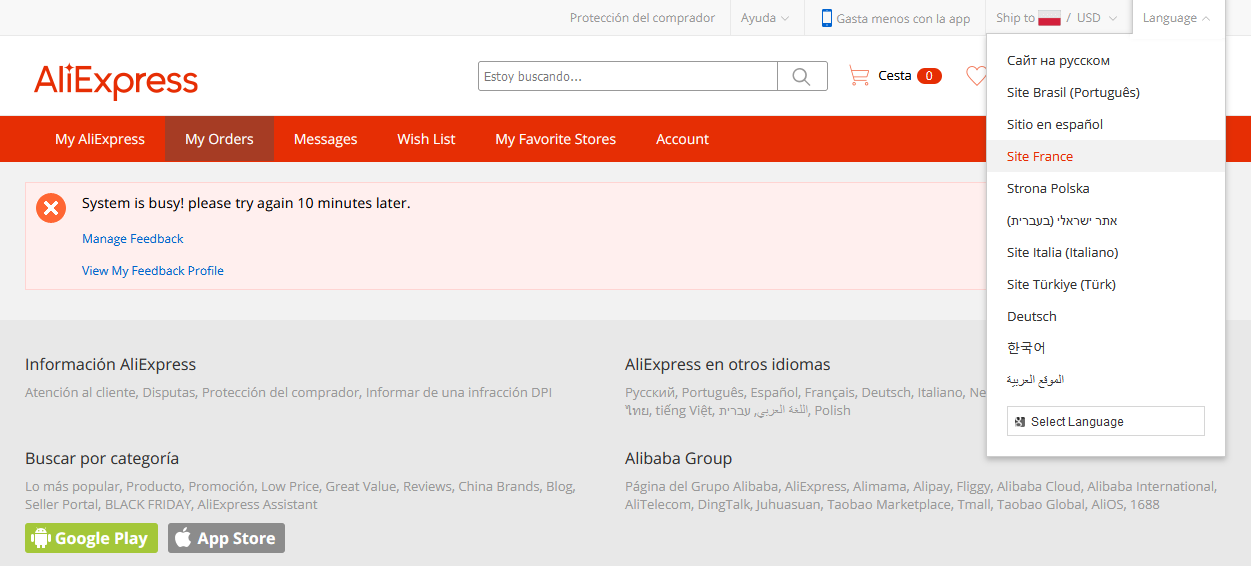Viewport: 1251px width, 566px height.
Task: Open the China Brands footer link
Action: [498, 486]
